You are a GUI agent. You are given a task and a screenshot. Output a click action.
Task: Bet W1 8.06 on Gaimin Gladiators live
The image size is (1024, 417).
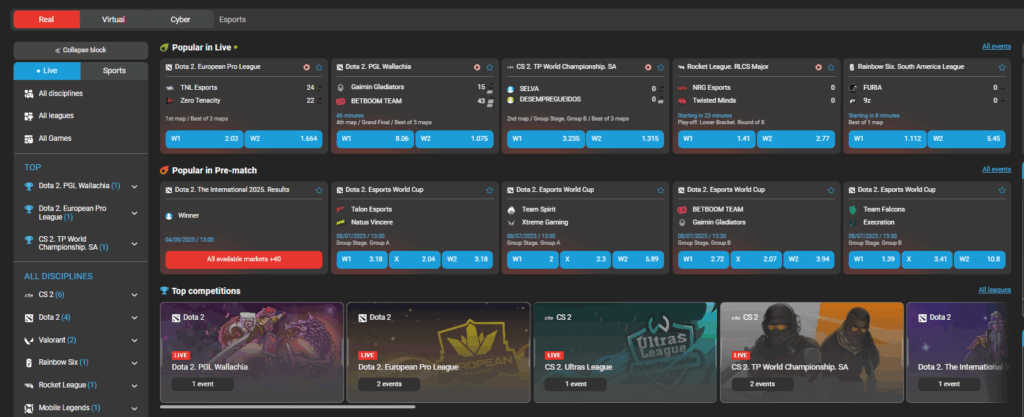375,138
